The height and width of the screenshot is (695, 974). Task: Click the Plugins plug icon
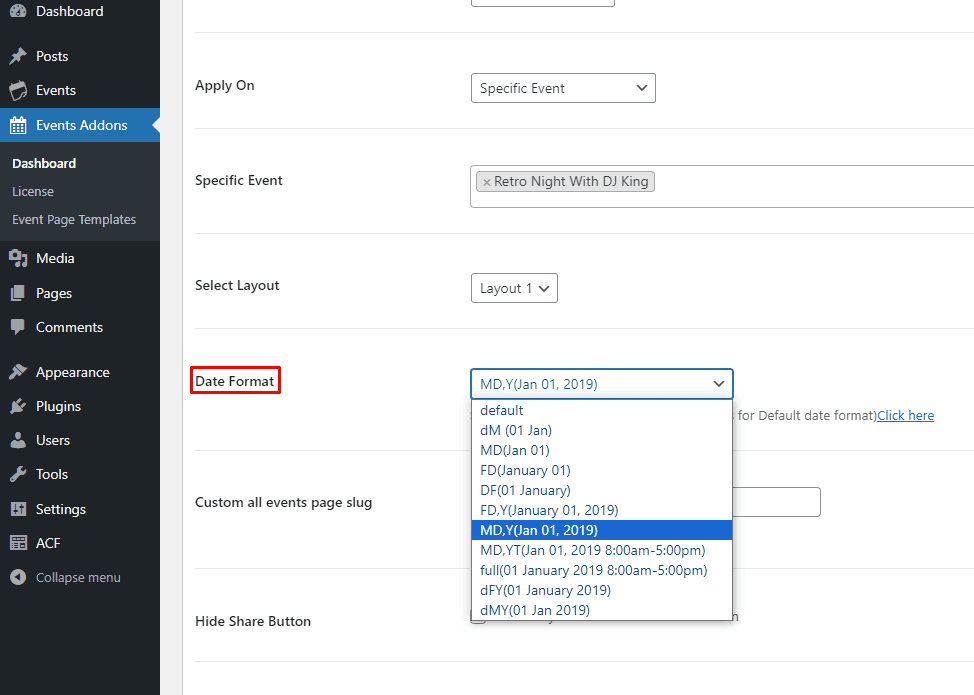pyautogui.click(x=18, y=407)
